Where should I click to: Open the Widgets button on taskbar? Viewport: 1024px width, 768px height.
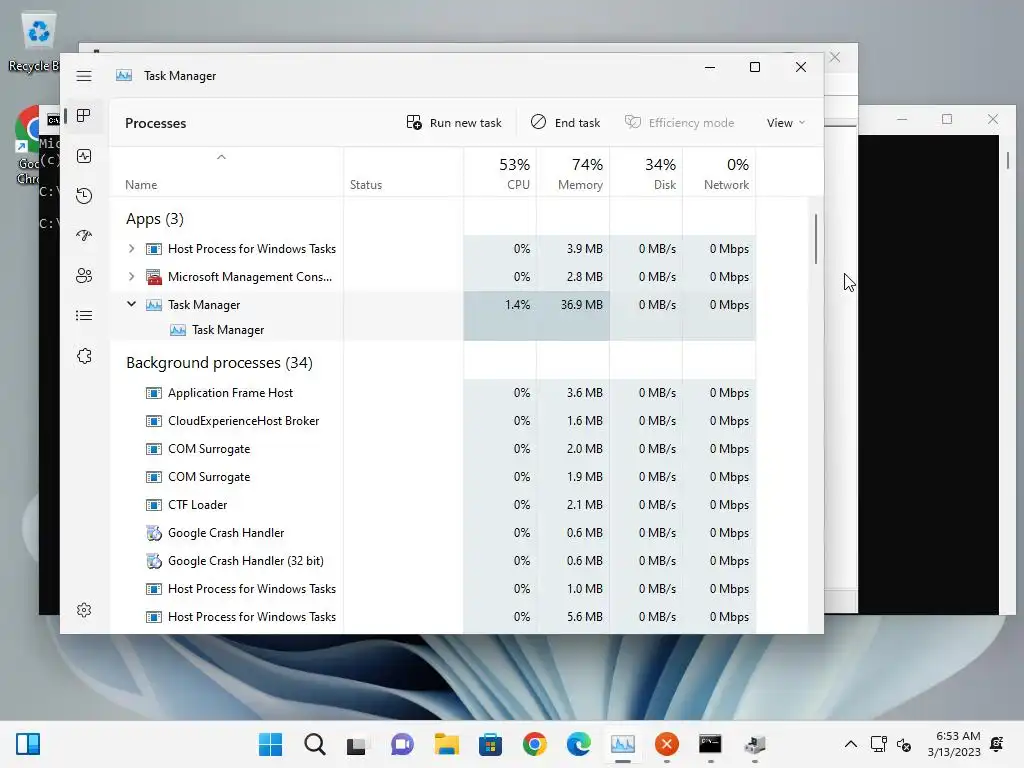(28, 744)
